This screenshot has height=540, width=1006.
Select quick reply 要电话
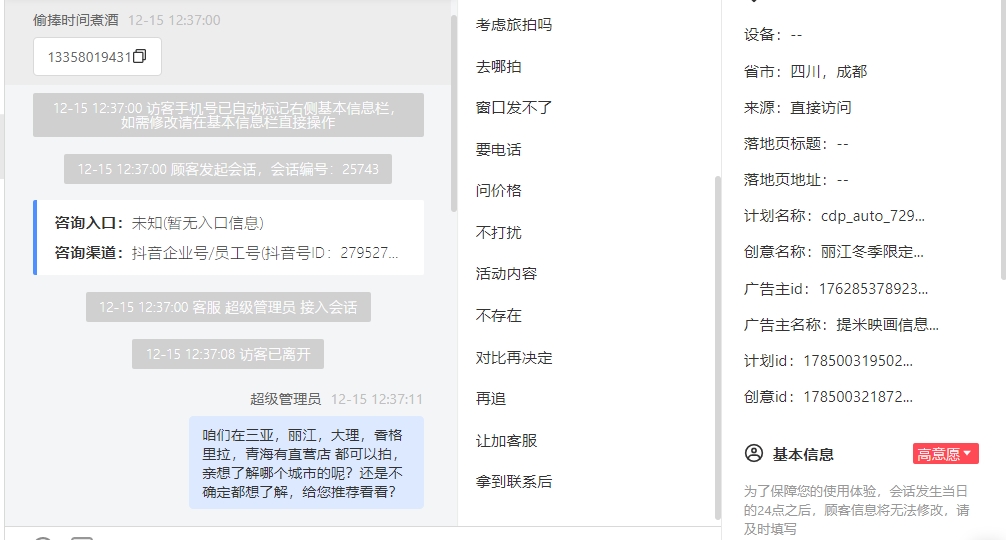click(x=498, y=149)
